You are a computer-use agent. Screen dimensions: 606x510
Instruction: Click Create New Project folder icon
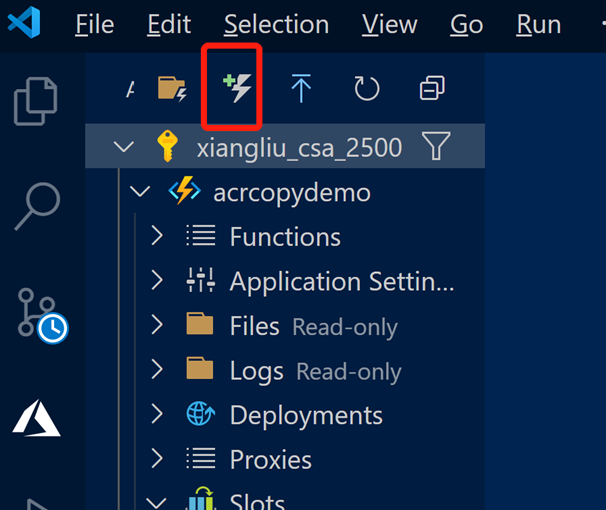[x=172, y=89]
